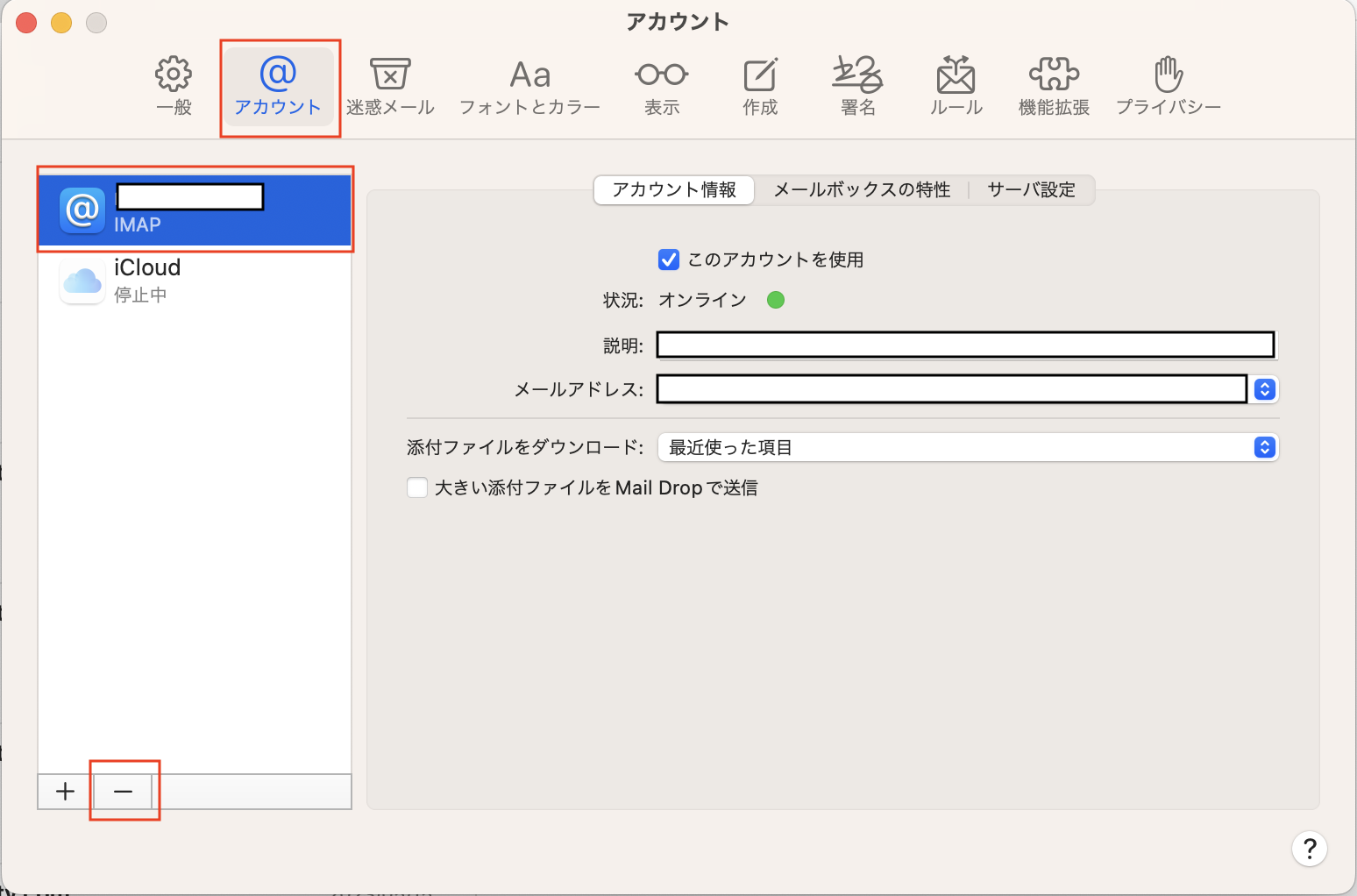The height and width of the screenshot is (896, 1357).
Task: Switch to the サーバ設定 tab
Action: coord(1031,189)
